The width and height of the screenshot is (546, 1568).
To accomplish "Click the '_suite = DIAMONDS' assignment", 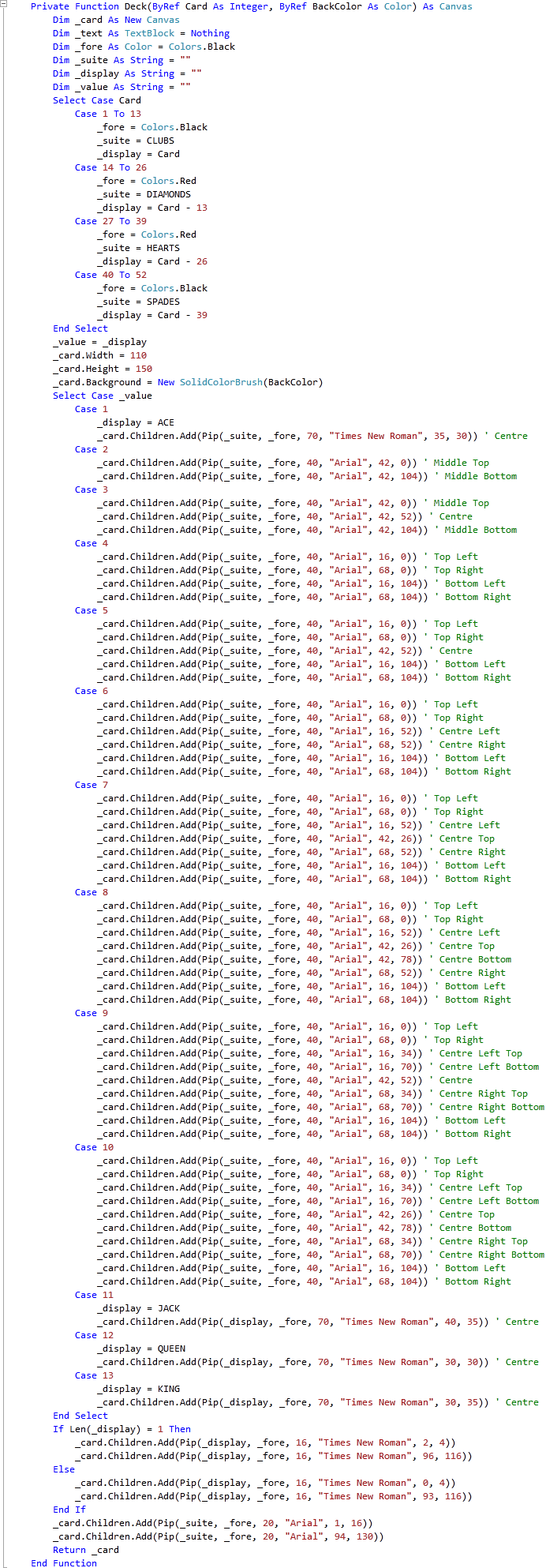I will (144, 194).
